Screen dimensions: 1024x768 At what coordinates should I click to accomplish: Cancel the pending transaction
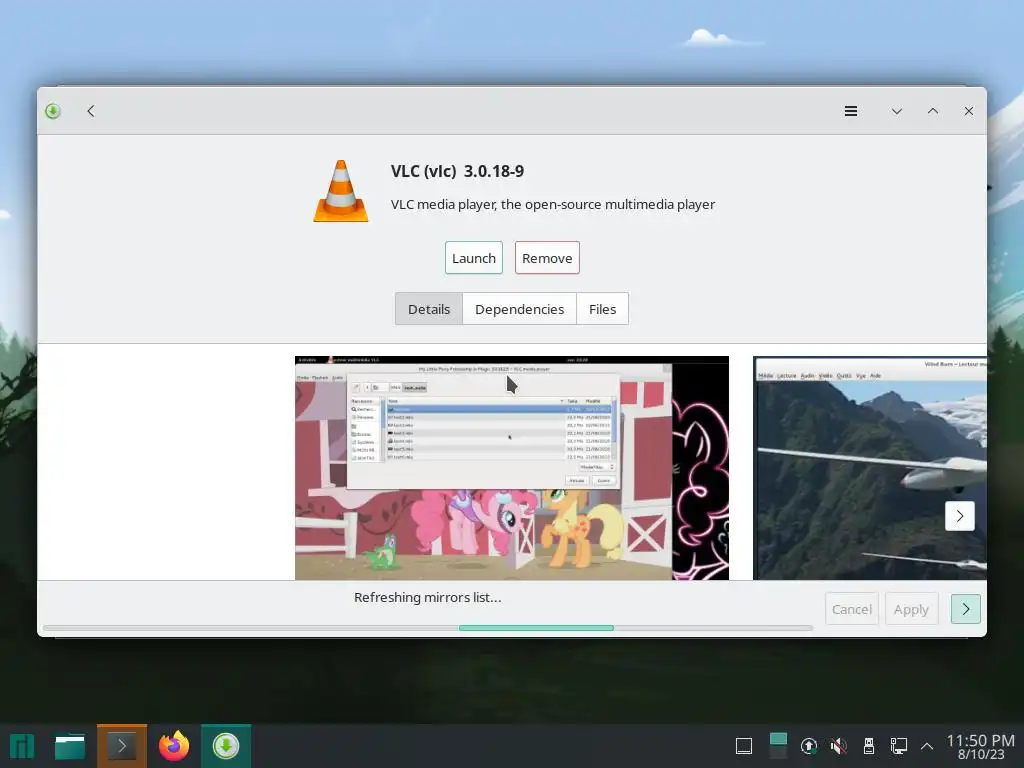click(x=851, y=609)
